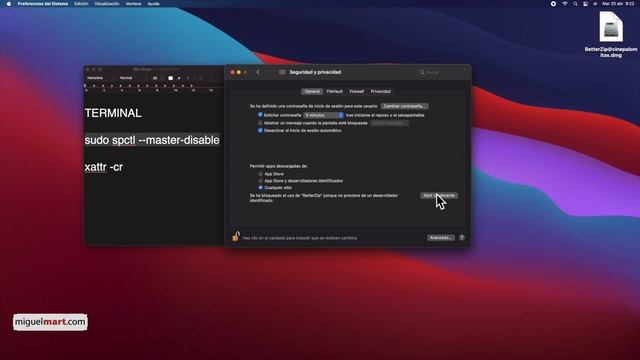Open the Ventana menu
This screenshot has width=640, height=360.
[x=133, y=4]
